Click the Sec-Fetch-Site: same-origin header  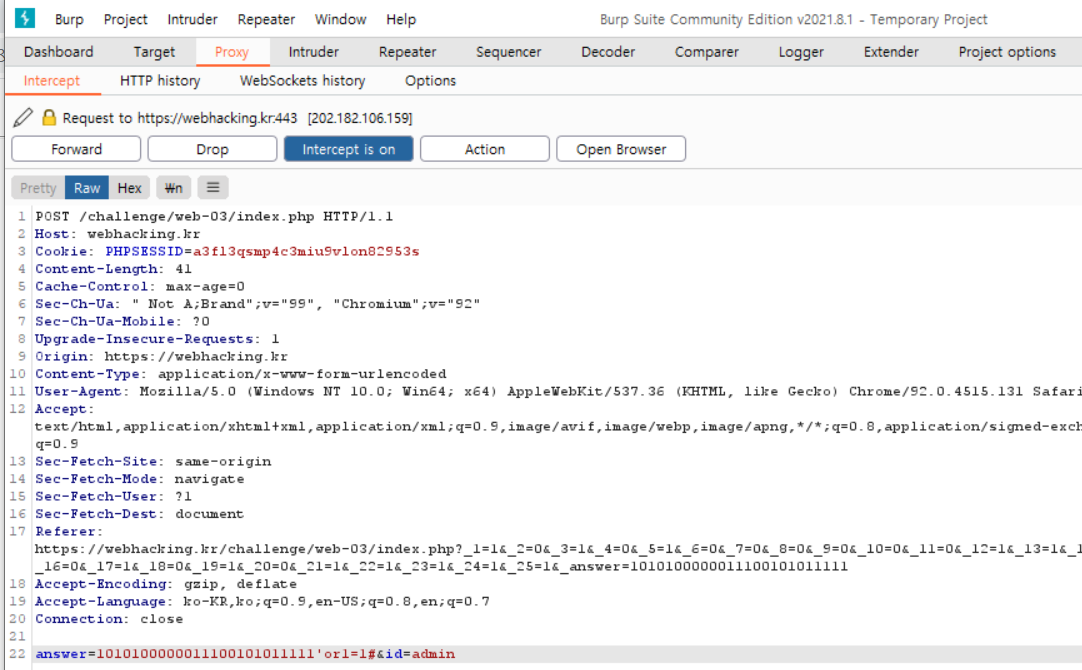[153, 462]
